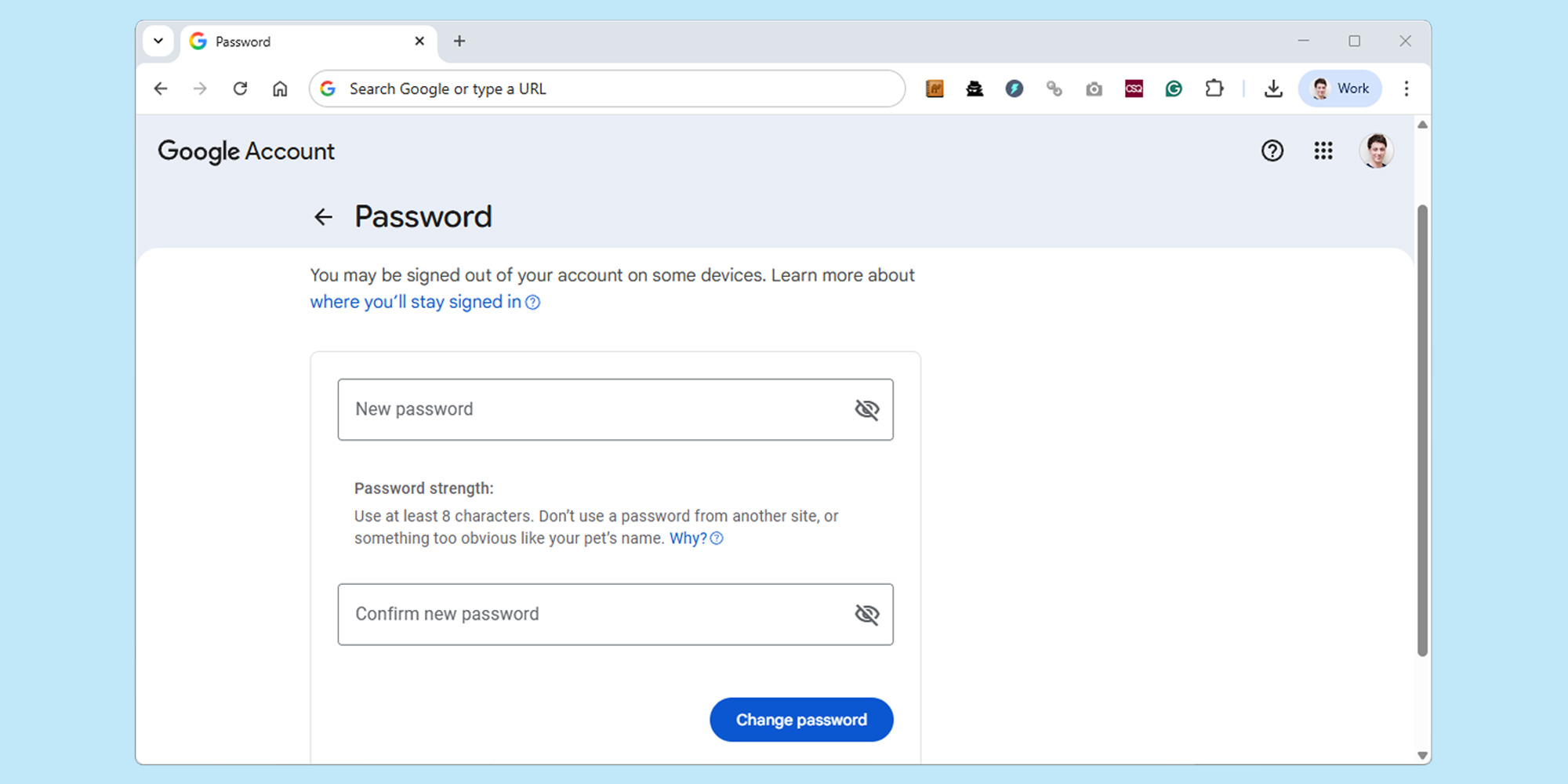Image resolution: width=1568 pixels, height=784 pixels.
Task: Open the Google apps grid
Action: click(1323, 151)
